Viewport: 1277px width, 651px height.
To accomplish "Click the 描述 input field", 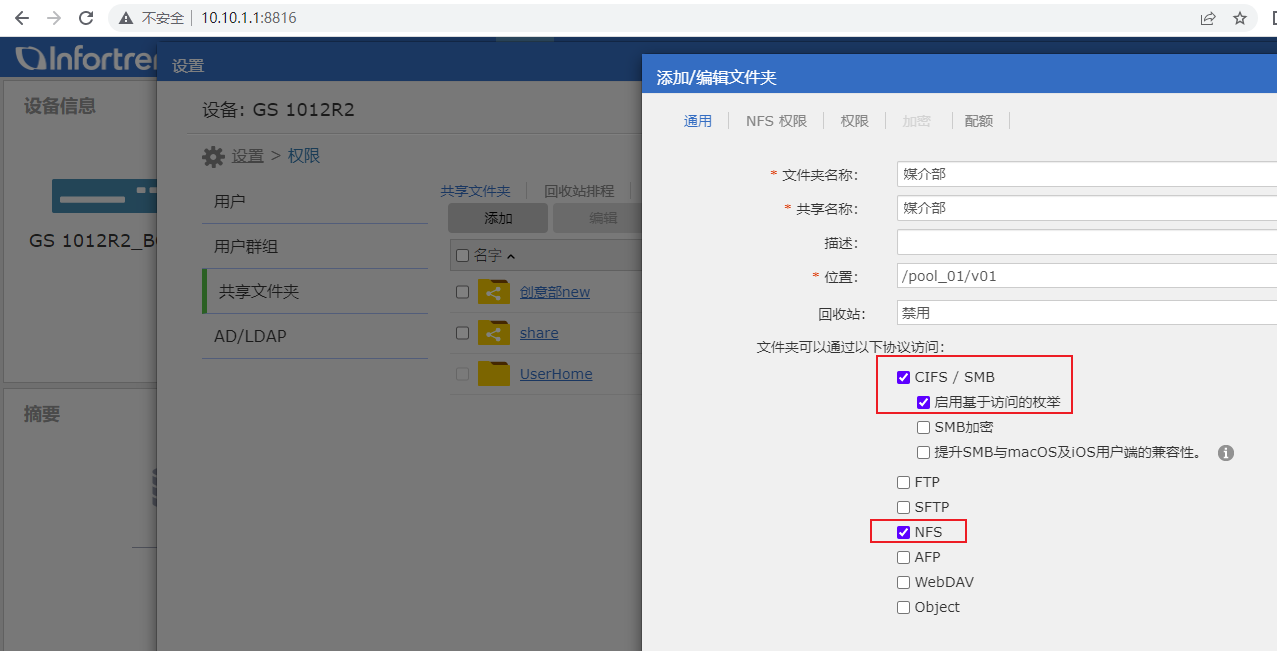I will (x=1086, y=243).
